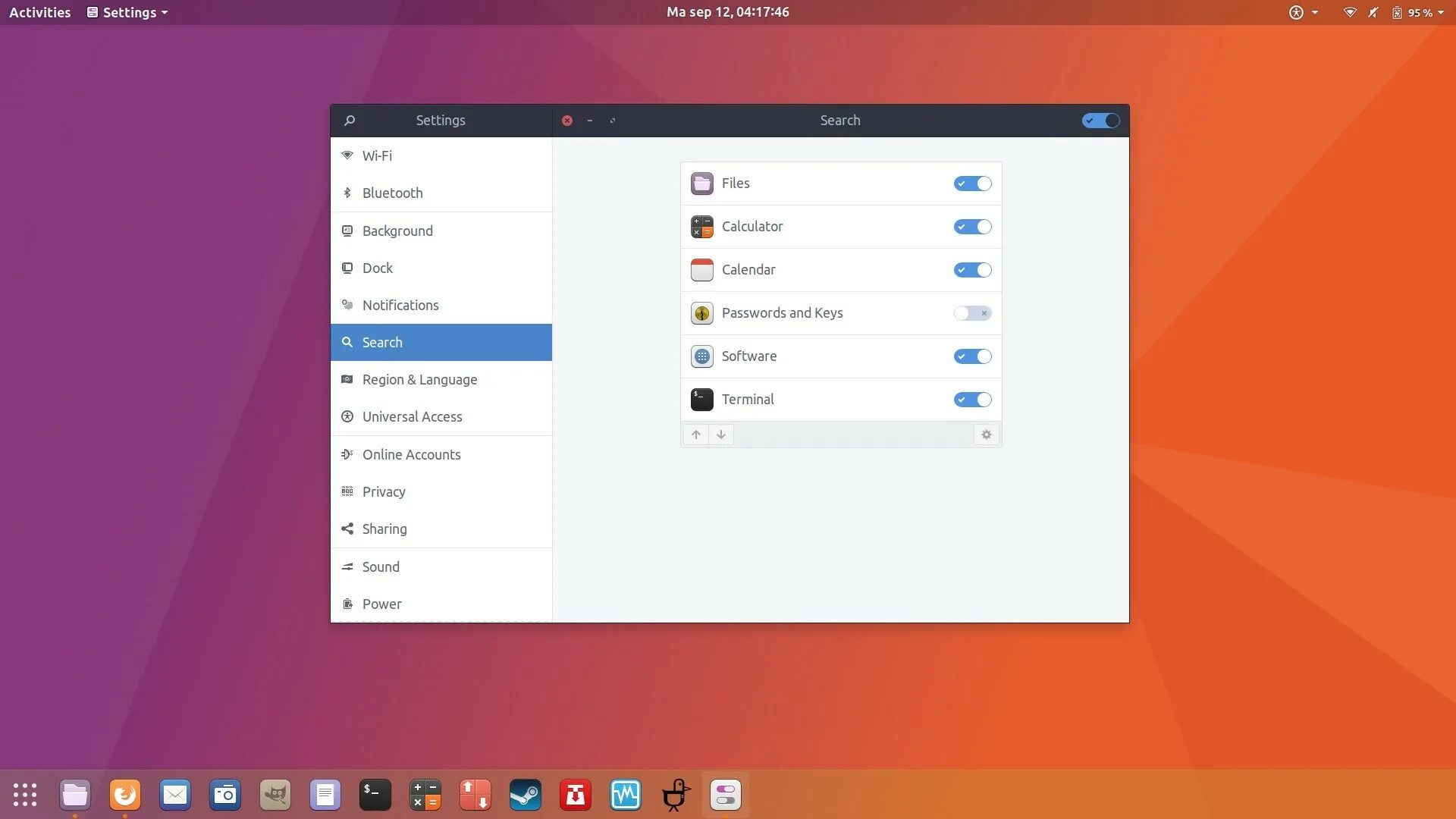Image resolution: width=1456 pixels, height=819 pixels.
Task: Select Region & Language in sidebar
Action: tap(419, 380)
